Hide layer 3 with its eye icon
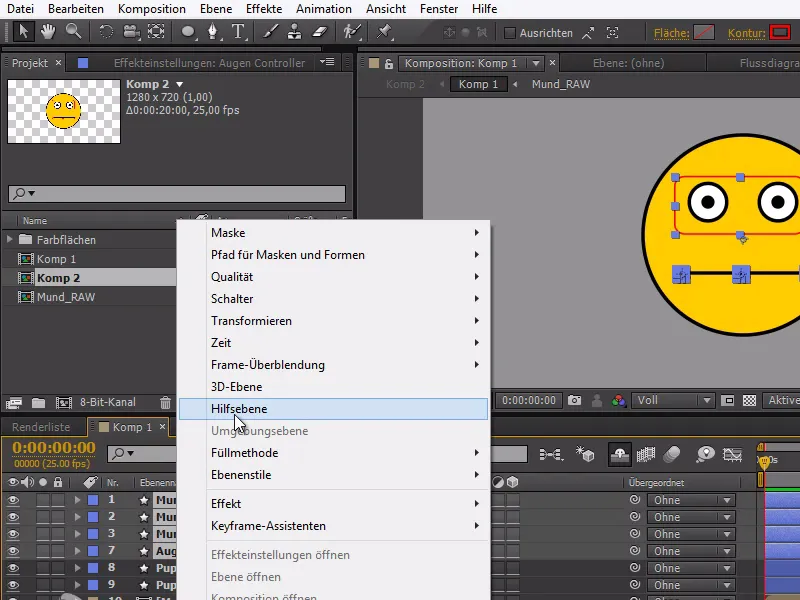Image resolution: width=800 pixels, height=600 pixels. [x=13, y=534]
